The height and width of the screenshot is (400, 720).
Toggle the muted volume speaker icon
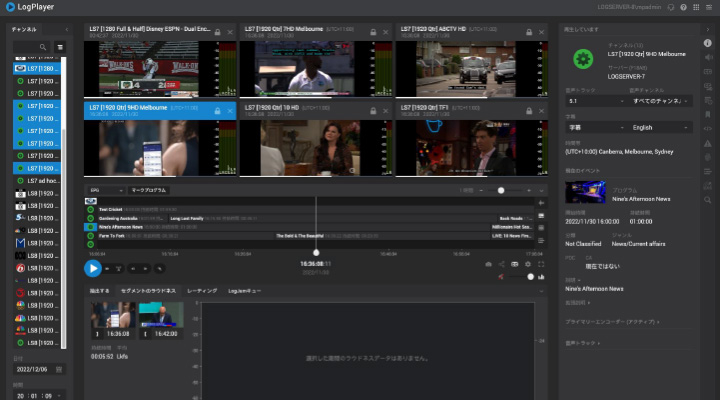tap(501, 277)
